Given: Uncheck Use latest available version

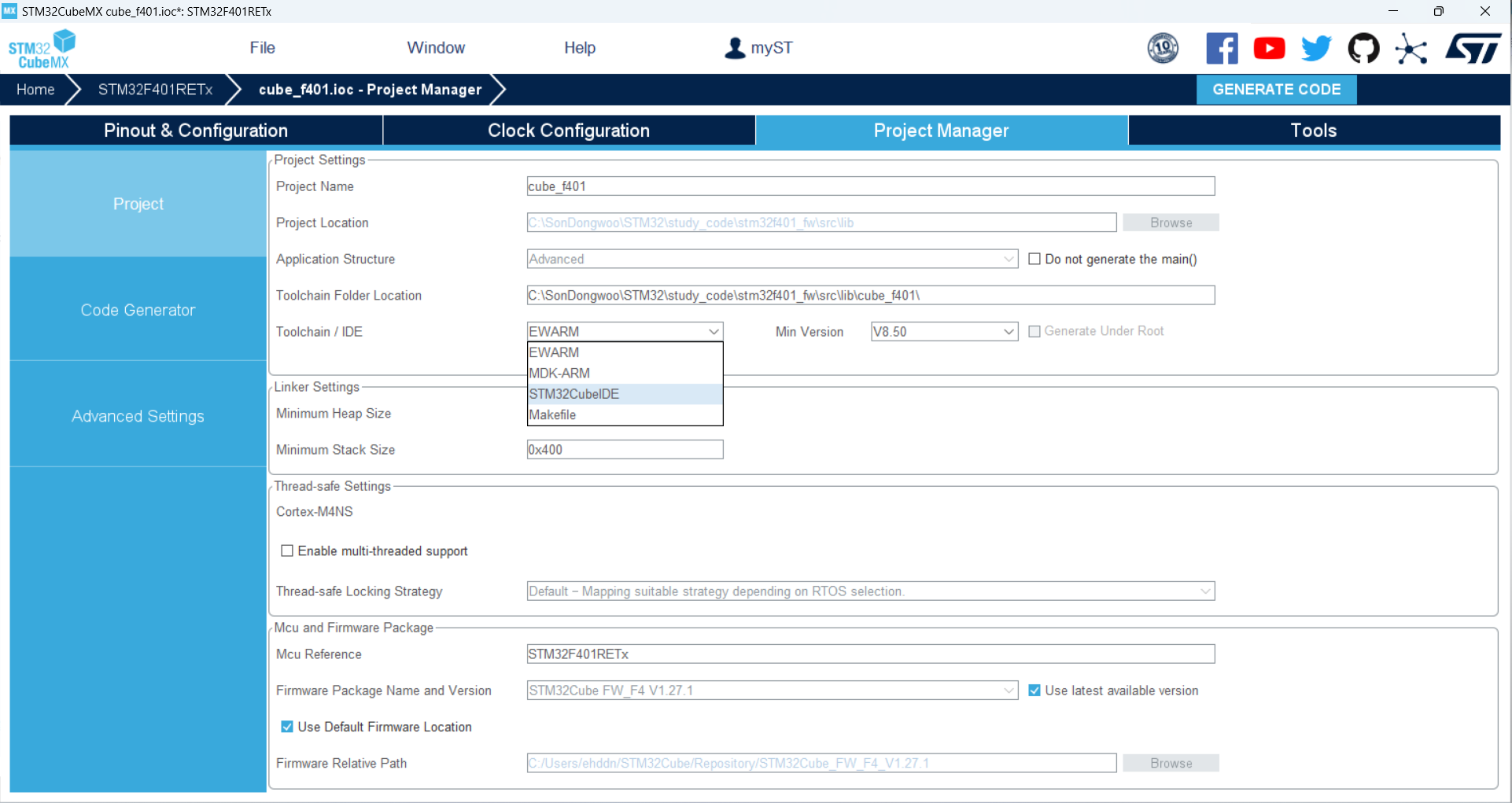Looking at the screenshot, I should [1034, 691].
